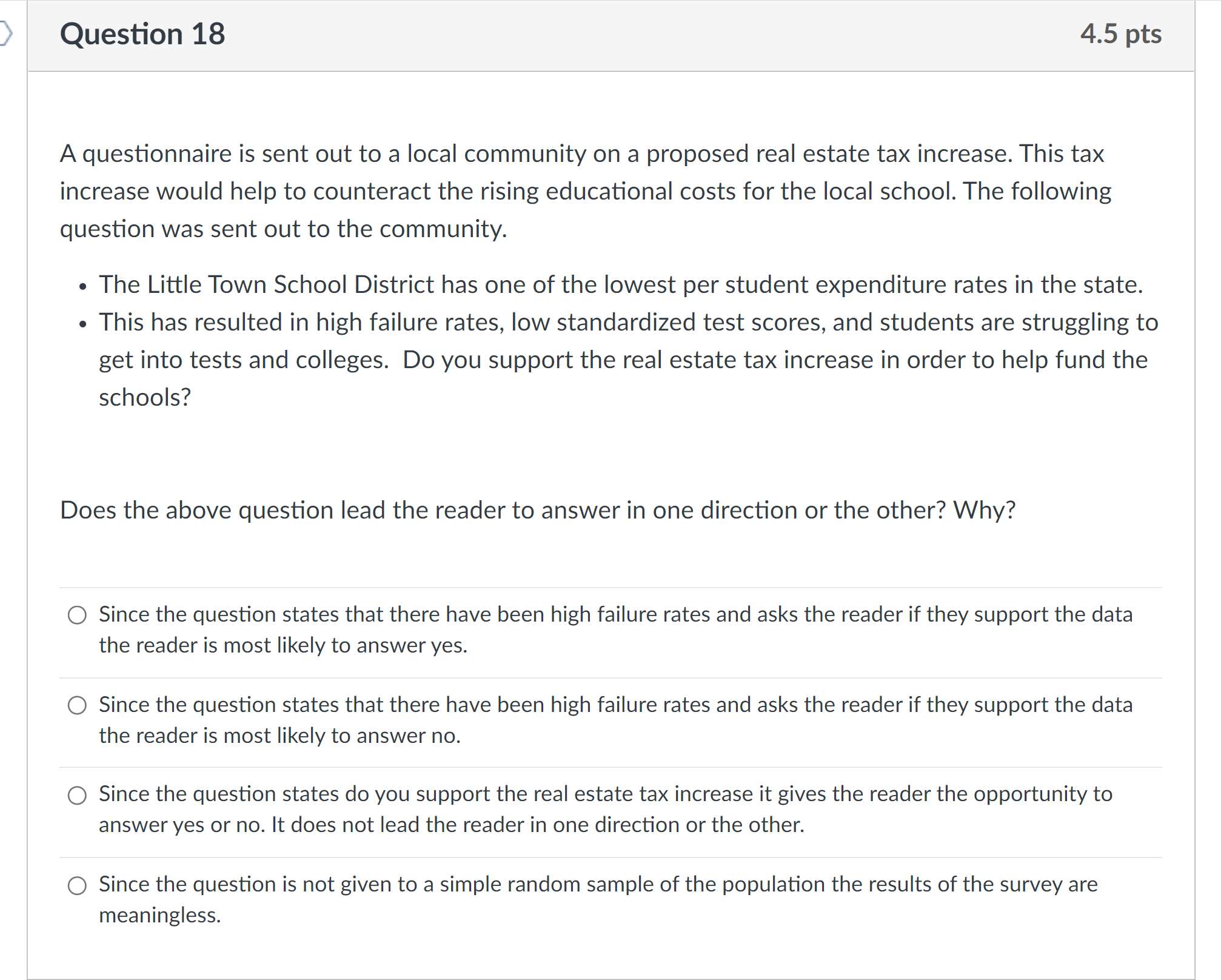The height and width of the screenshot is (980, 1221).
Task: Click the Question 18 header text
Action: (x=143, y=35)
